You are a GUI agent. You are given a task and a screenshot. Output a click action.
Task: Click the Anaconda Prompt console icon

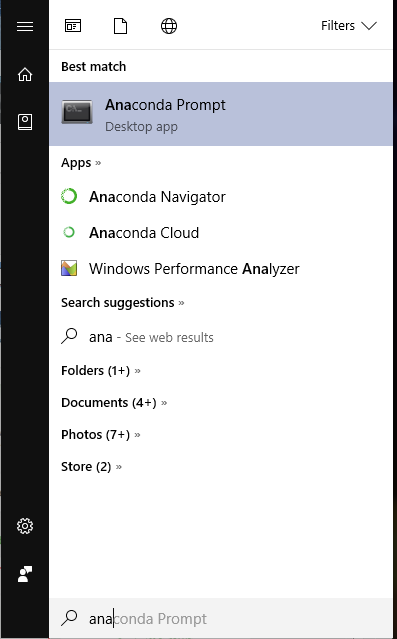pyautogui.click(x=77, y=112)
